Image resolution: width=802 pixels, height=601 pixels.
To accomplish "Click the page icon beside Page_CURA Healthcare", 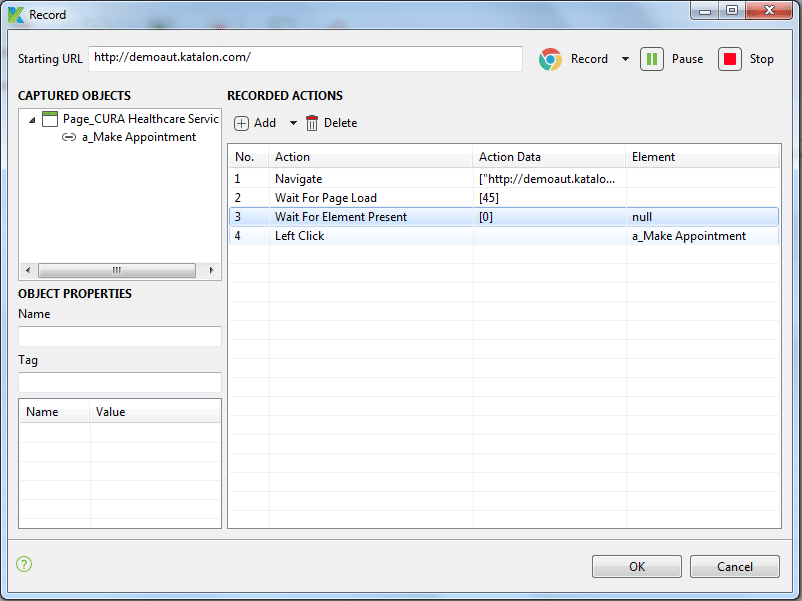I will (x=50, y=119).
